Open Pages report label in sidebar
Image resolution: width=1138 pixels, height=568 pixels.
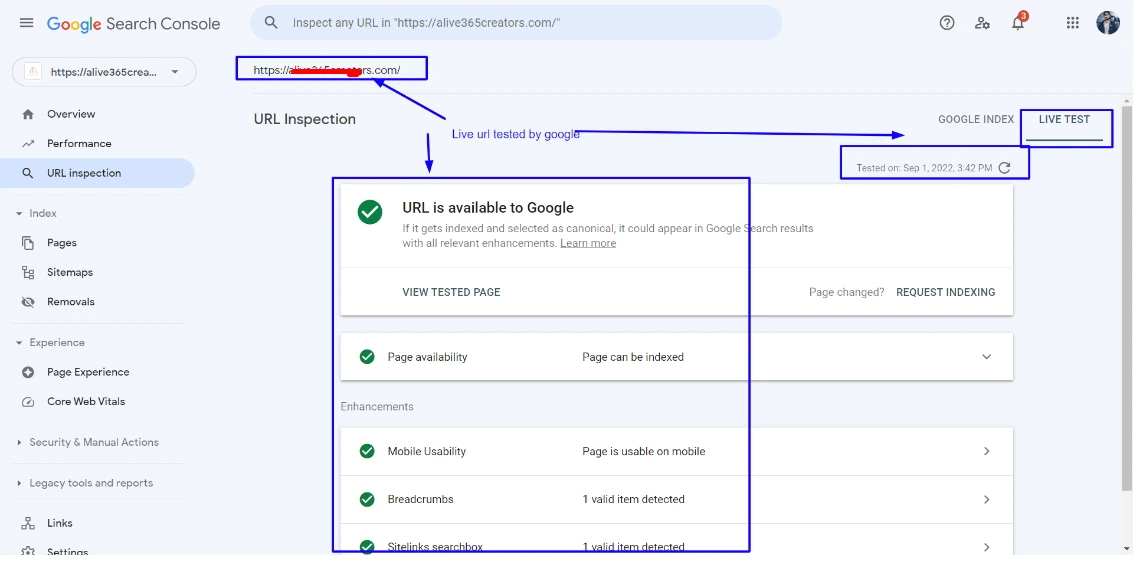[62, 243]
